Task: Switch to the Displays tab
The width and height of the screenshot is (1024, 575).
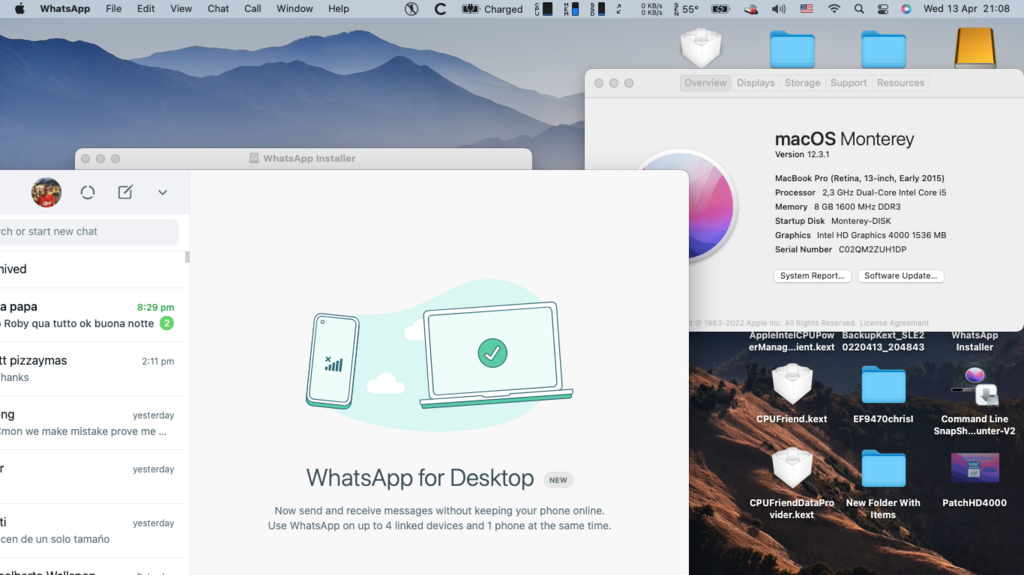Action: 755,83
